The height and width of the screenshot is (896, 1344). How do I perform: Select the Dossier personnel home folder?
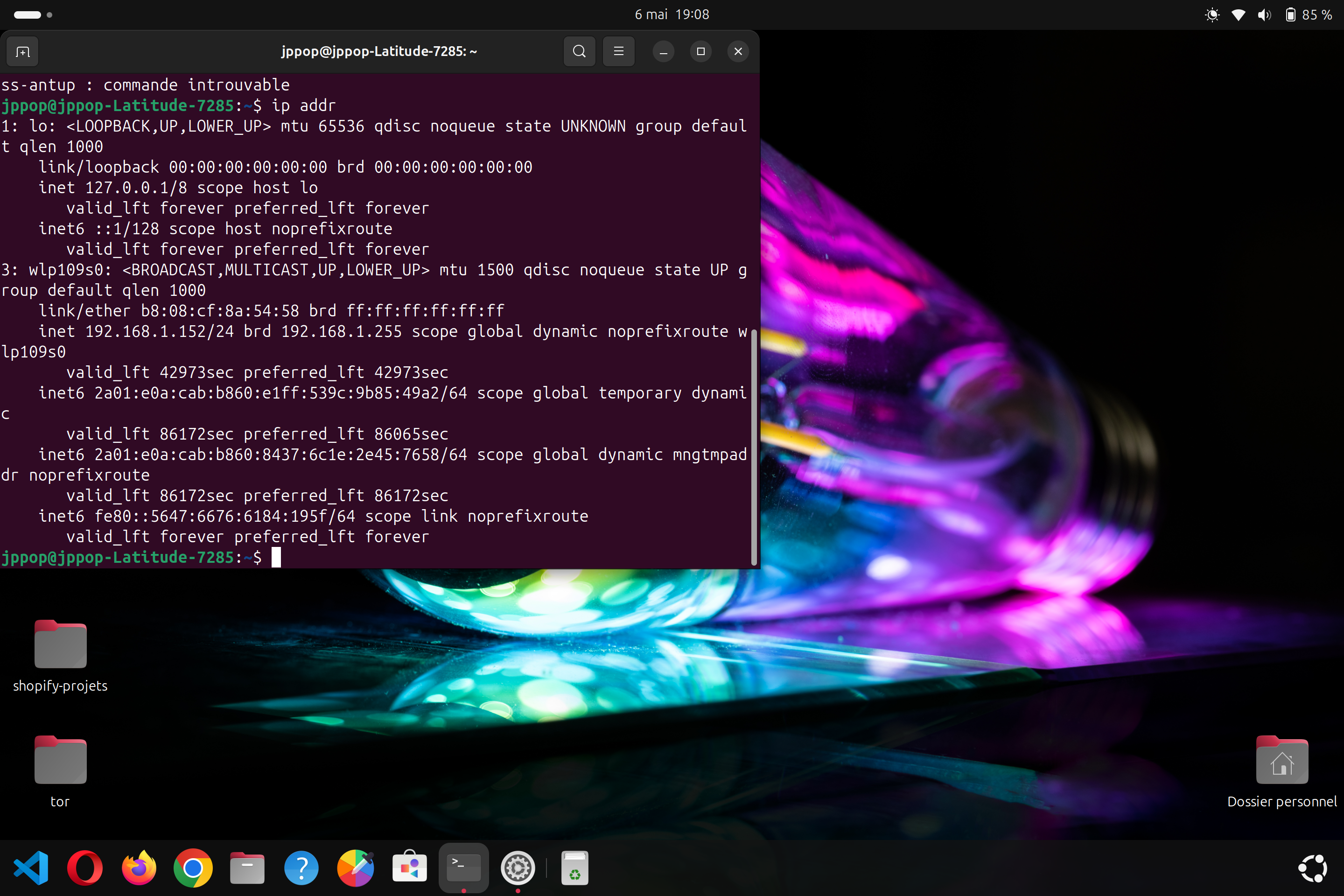(x=1282, y=771)
